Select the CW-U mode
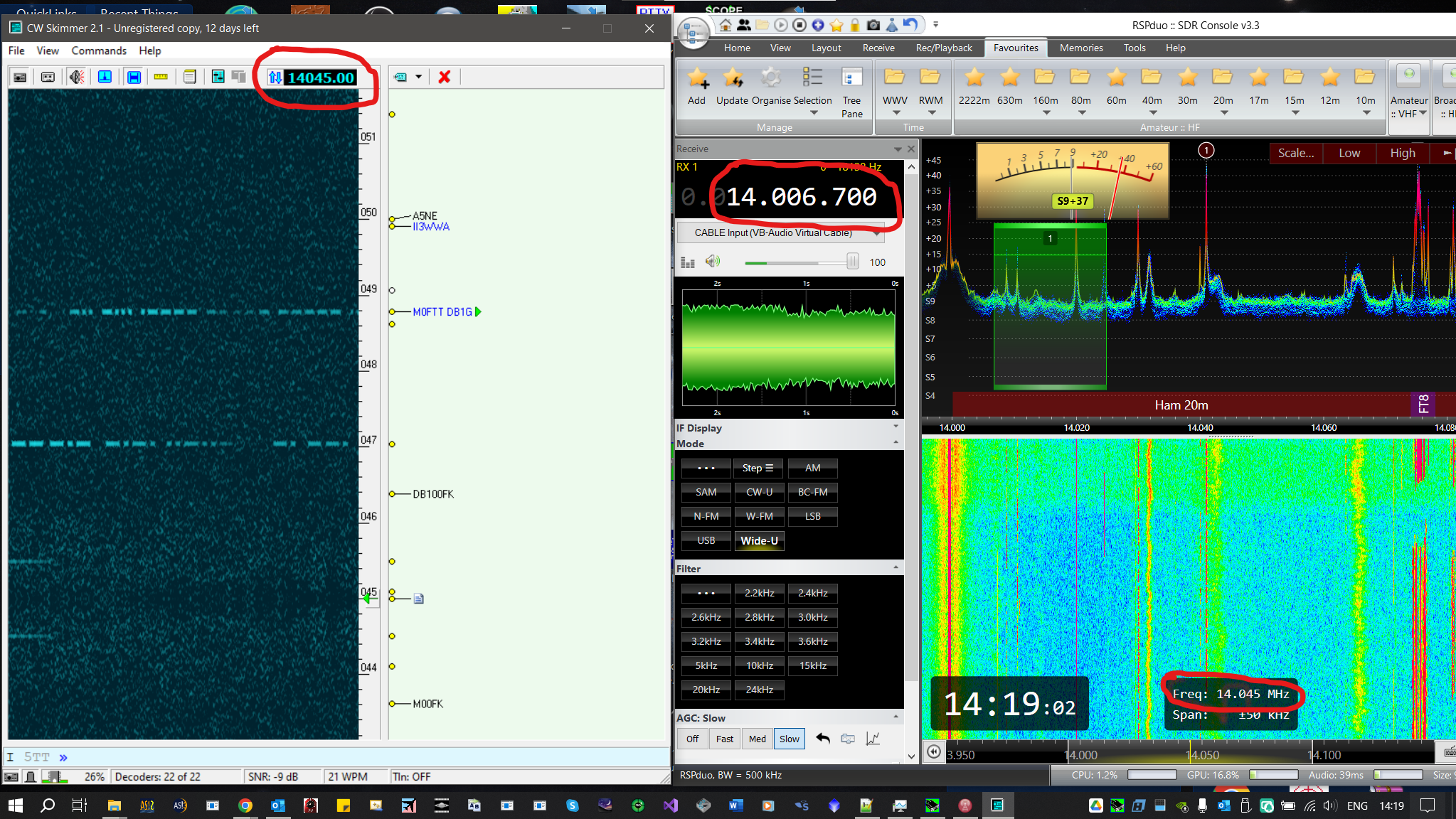The height and width of the screenshot is (819, 1456). coord(759,492)
